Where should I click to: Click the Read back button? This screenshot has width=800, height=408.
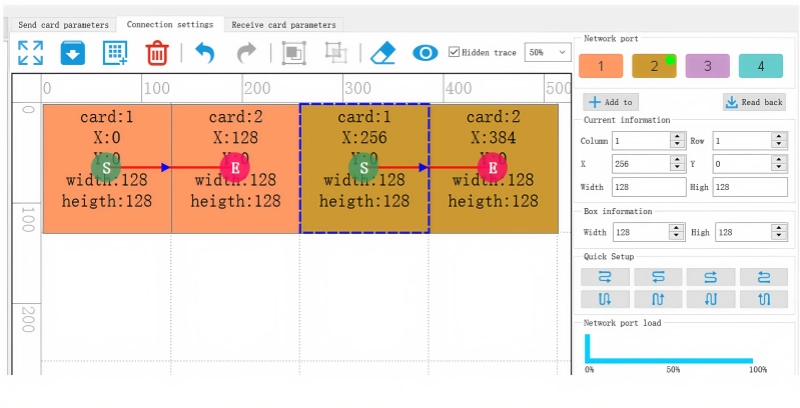pos(754,102)
